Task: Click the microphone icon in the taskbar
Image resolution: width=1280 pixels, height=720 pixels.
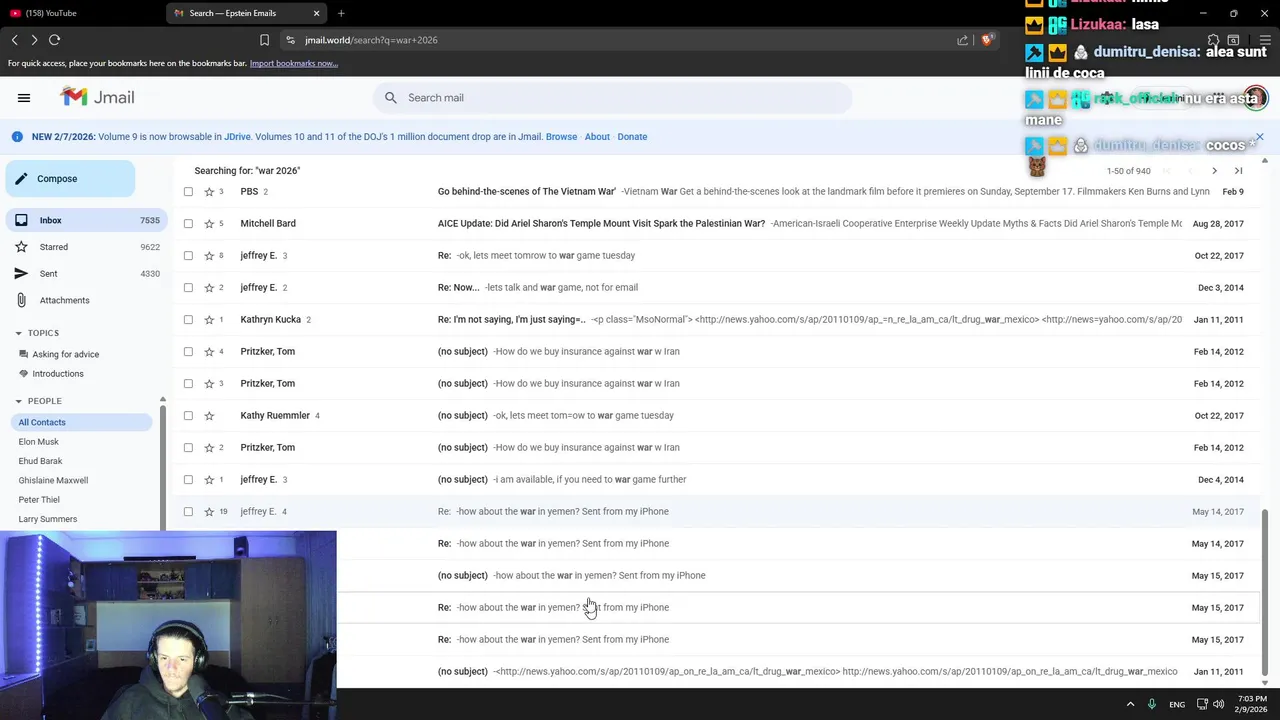Action: tap(1152, 704)
